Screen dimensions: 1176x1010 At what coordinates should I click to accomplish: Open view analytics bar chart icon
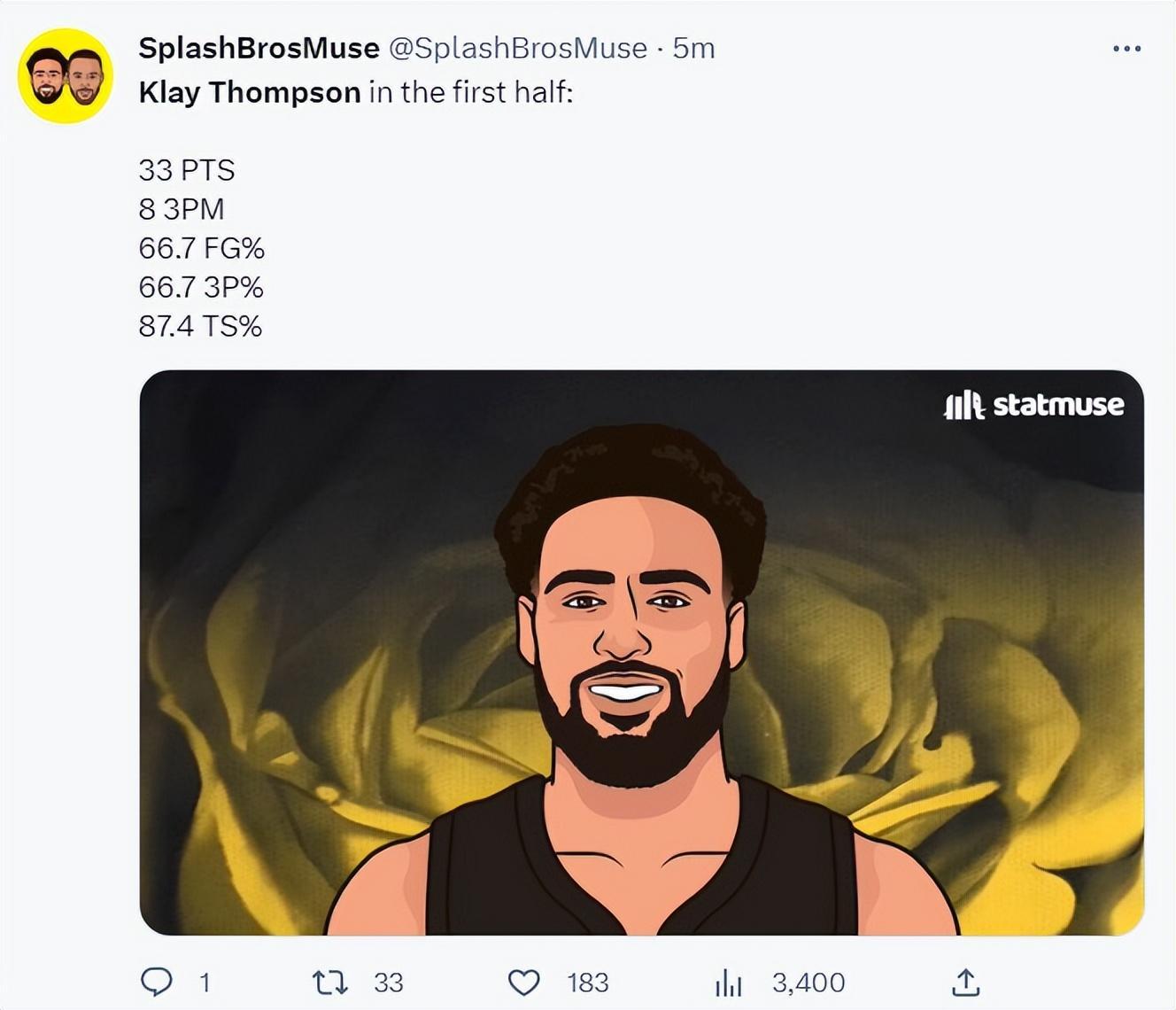728,982
